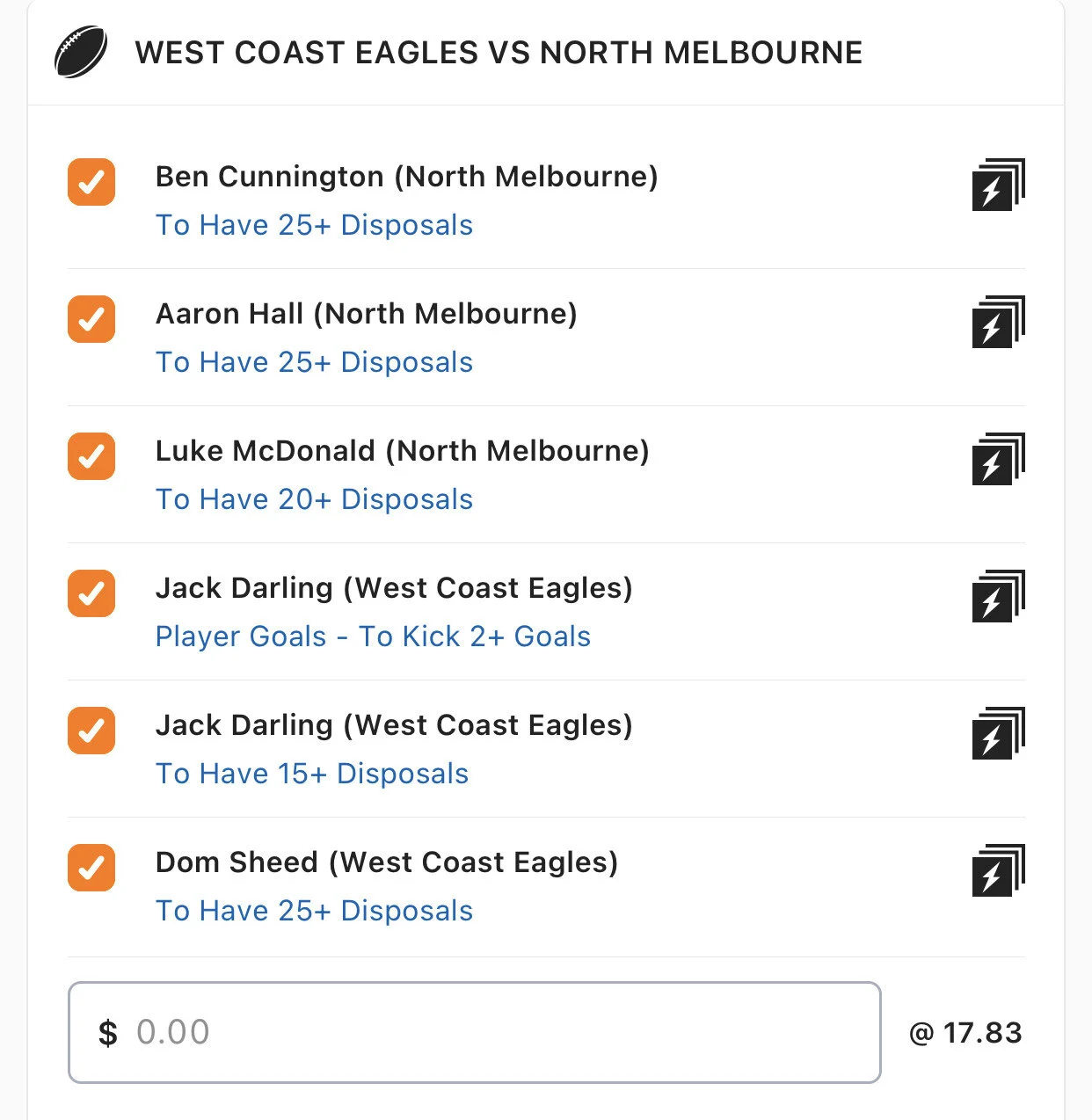The width and height of the screenshot is (1092, 1120).
Task: Click lightning icon for Jack Darling 15+ Disposals
Action: (x=998, y=734)
